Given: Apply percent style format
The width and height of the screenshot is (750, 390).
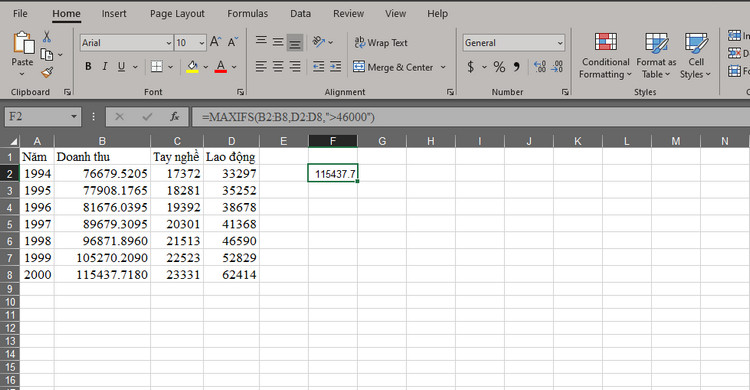Looking at the screenshot, I should click(499, 67).
